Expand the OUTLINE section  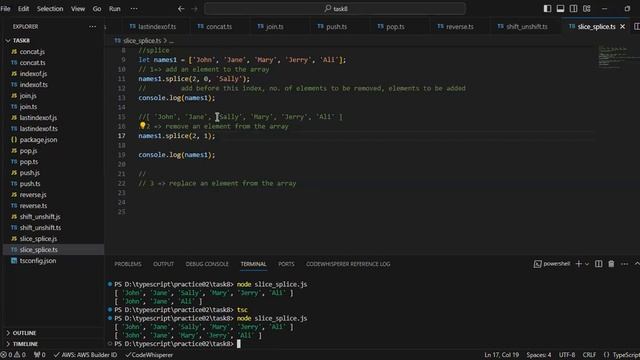[24, 333]
